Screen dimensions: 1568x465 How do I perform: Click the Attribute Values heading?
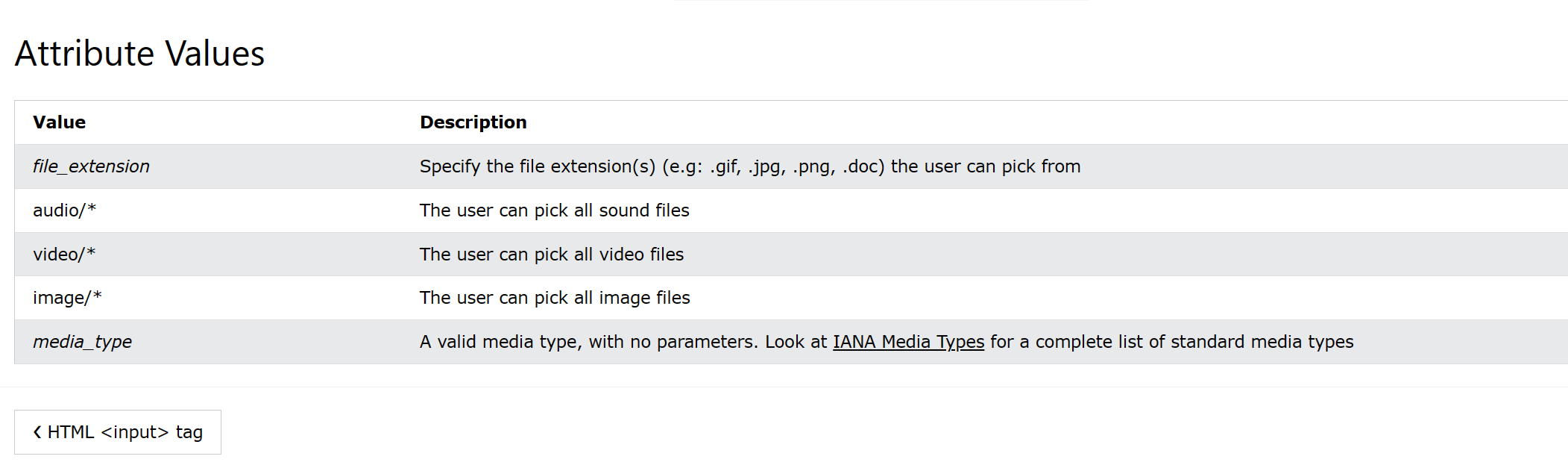coord(141,53)
